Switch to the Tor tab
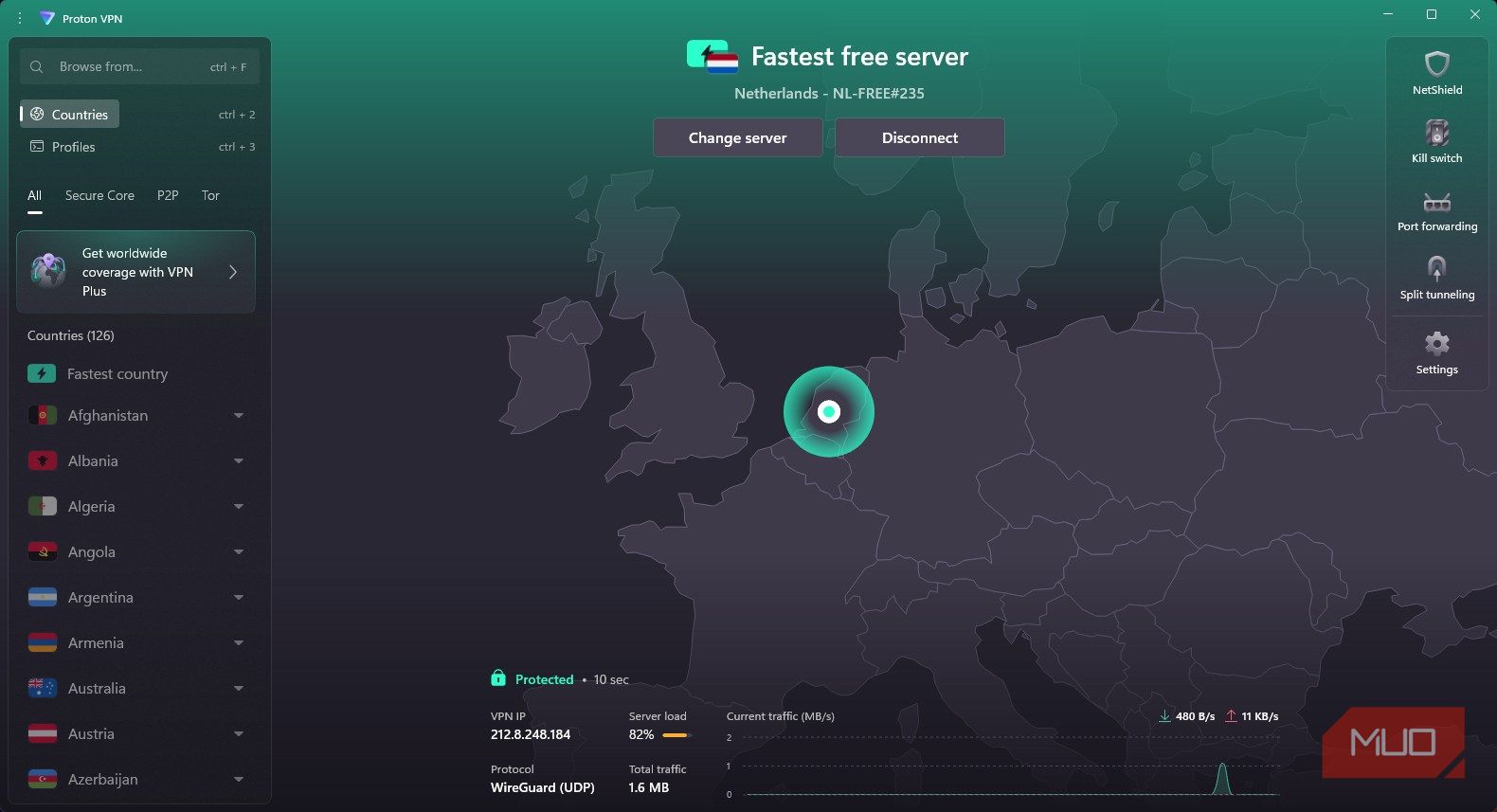This screenshot has height=812, width=1497. pyautogui.click(x=210, y=195)
